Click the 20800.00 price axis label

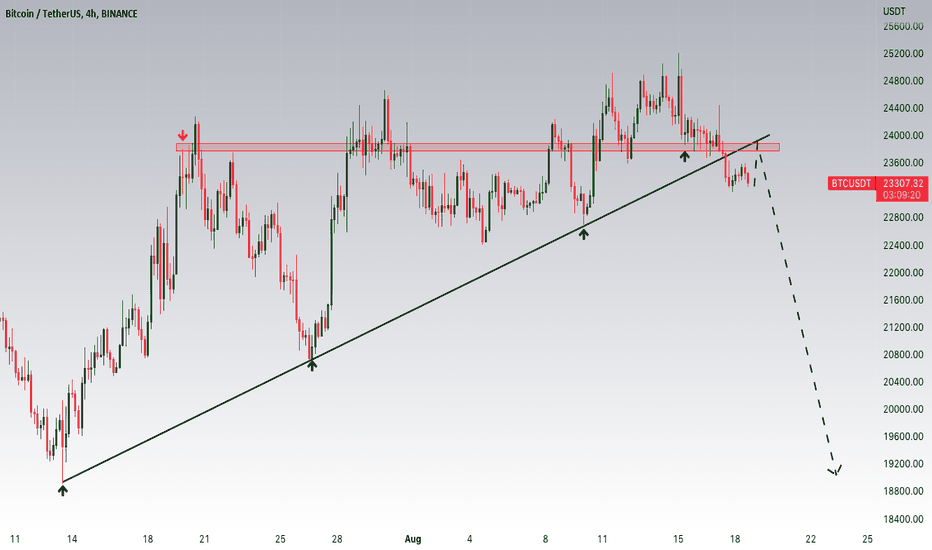pyautogui.click(x=903, y=354)
